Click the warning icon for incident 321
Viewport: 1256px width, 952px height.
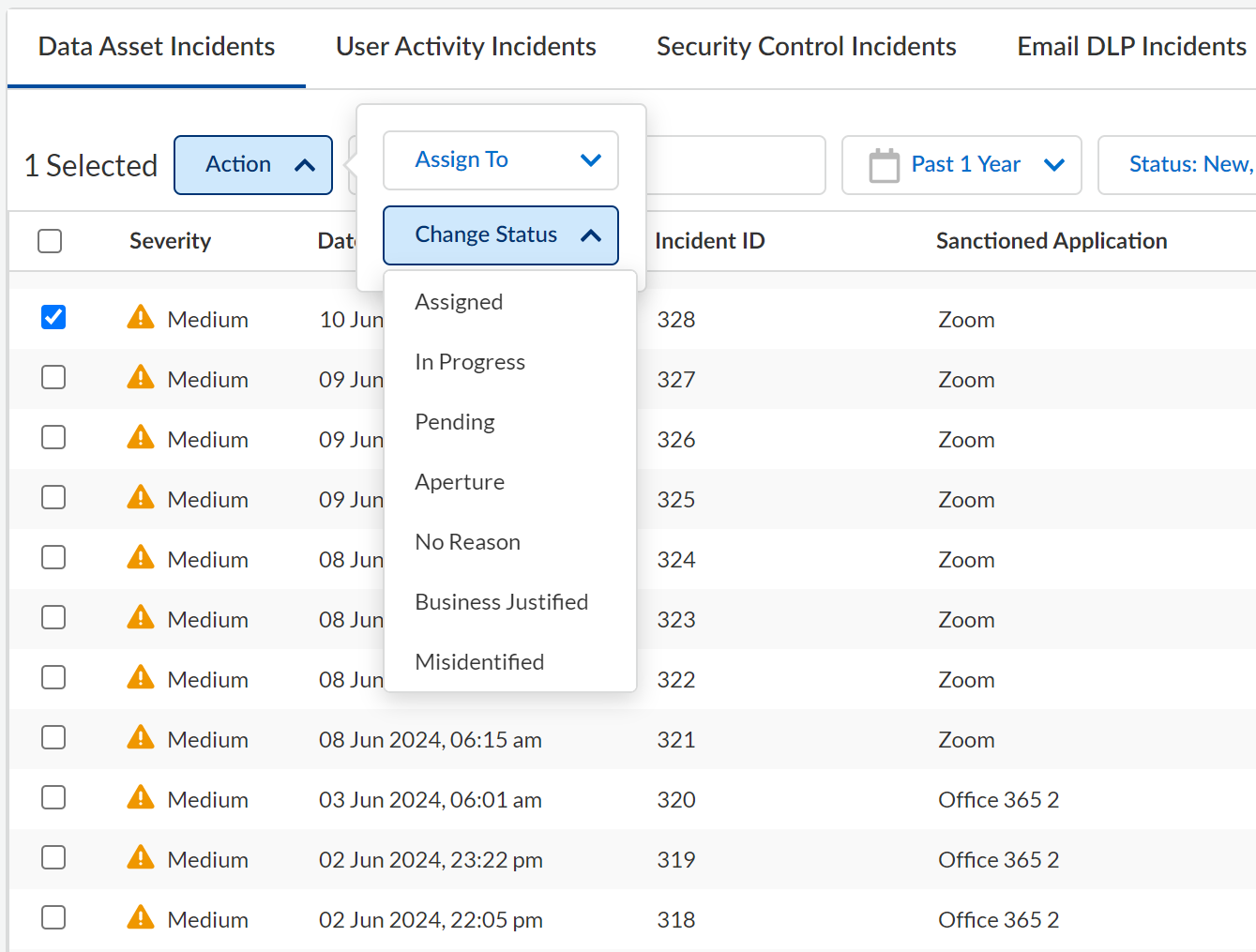(141, 738)
